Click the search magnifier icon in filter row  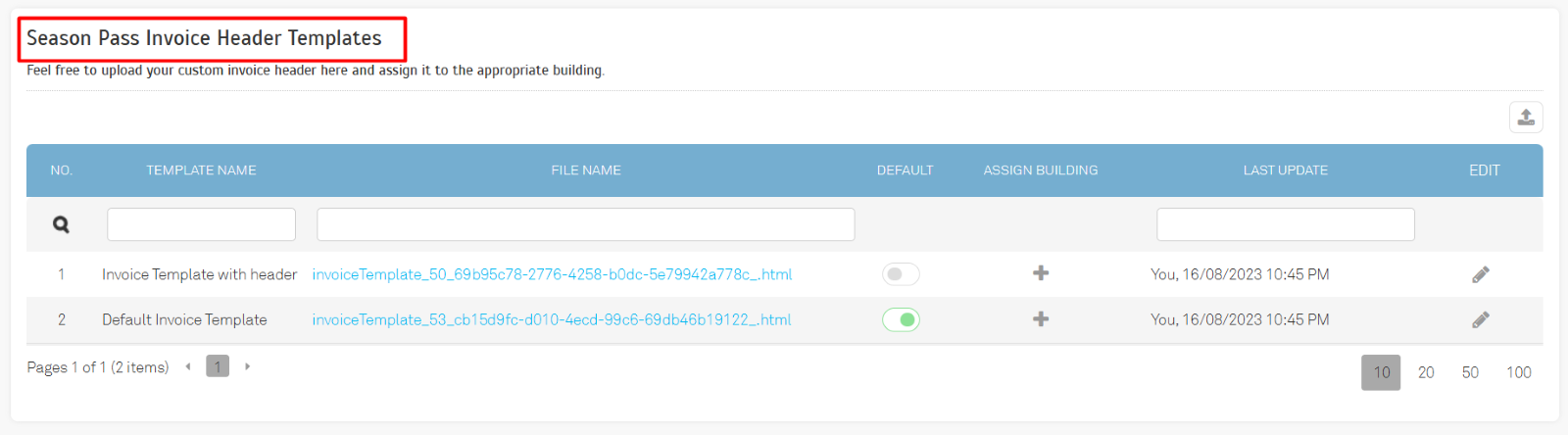click(x=61, y=224)
